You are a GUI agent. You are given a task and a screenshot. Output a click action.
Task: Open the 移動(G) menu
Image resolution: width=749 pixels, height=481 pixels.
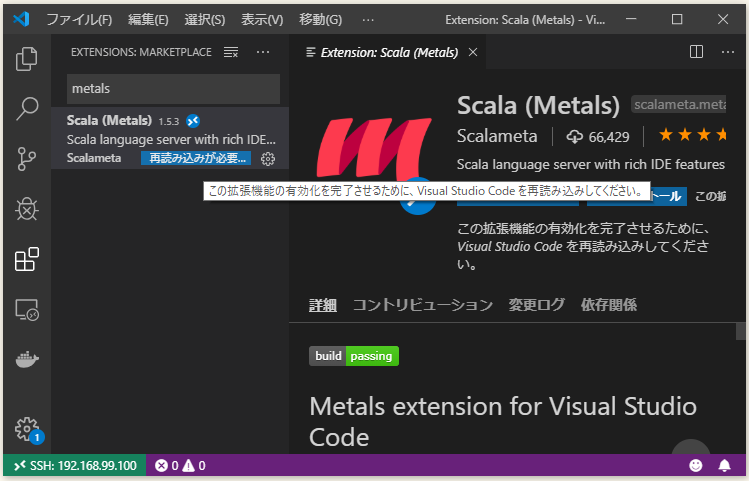320,20
